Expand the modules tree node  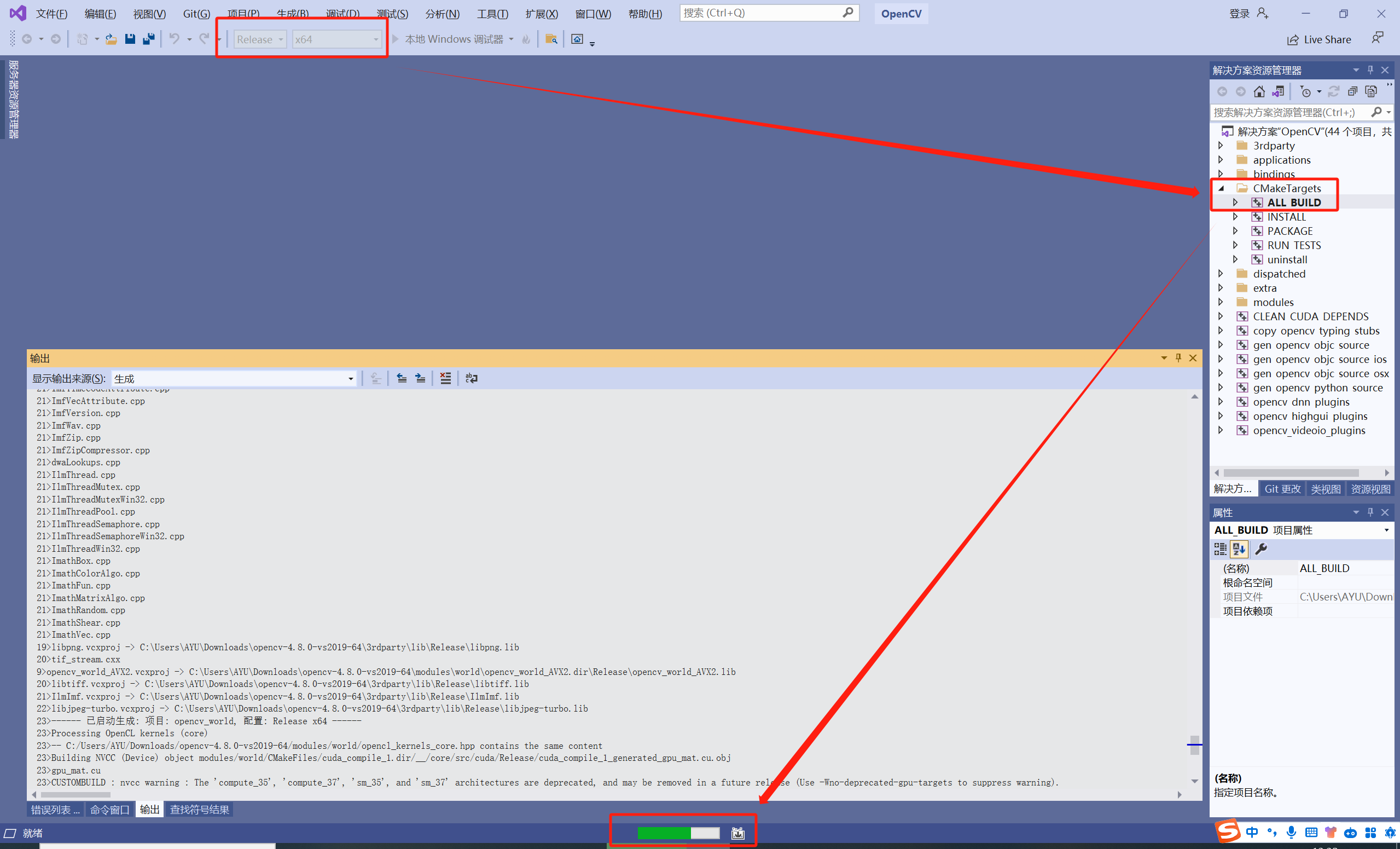pyautogui.click(x=1221, y=302)
